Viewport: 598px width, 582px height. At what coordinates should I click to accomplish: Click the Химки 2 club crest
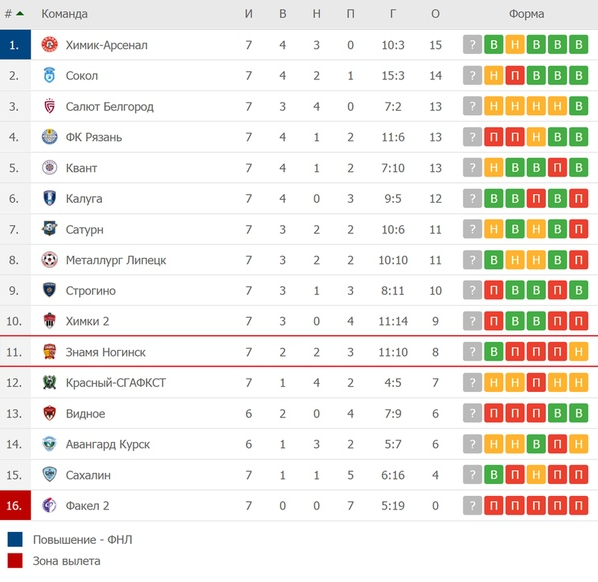coord(50,321)
